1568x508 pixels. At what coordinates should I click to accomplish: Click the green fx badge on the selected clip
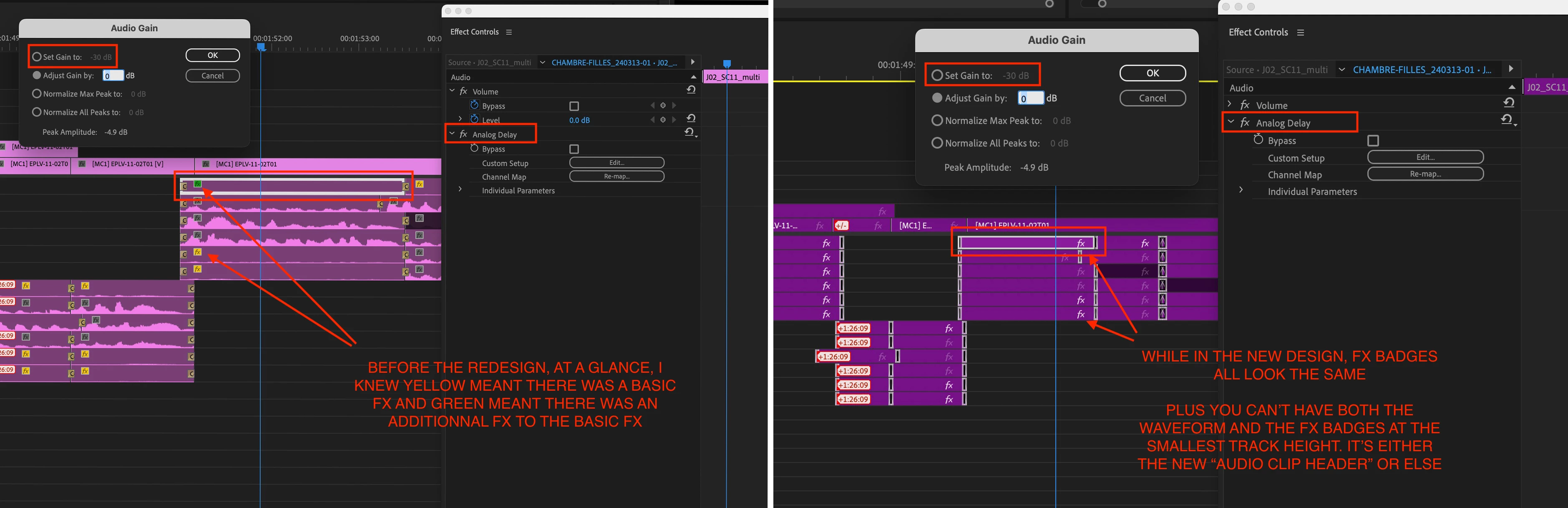point(197,184)
